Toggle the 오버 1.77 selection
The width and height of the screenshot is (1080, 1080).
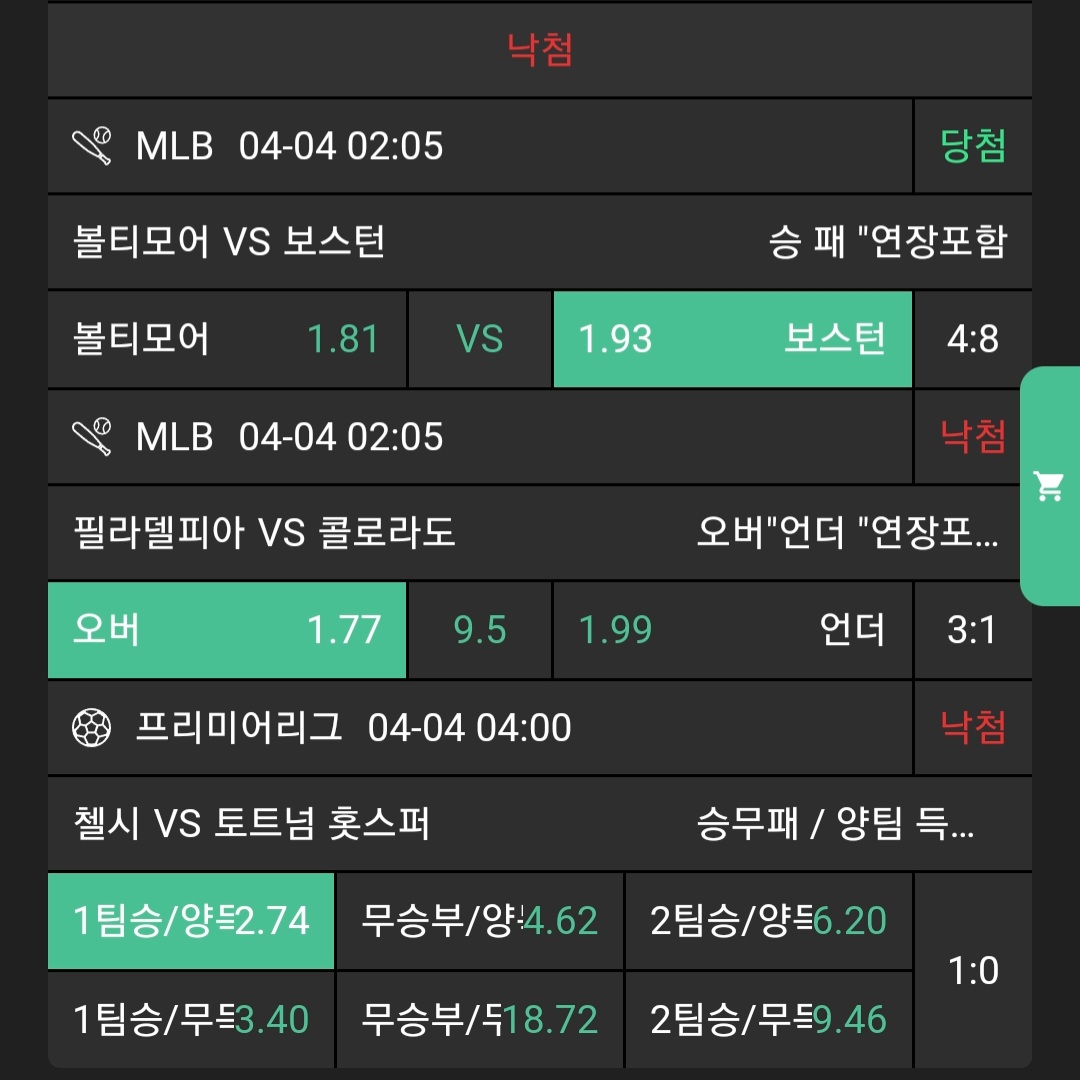tap(227, 630)
